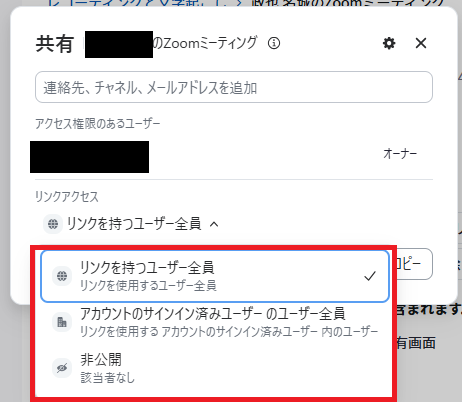The image size is (462, 402).
Task: Select リンクを持つユーザー全員 option
Action: [215, 276]
